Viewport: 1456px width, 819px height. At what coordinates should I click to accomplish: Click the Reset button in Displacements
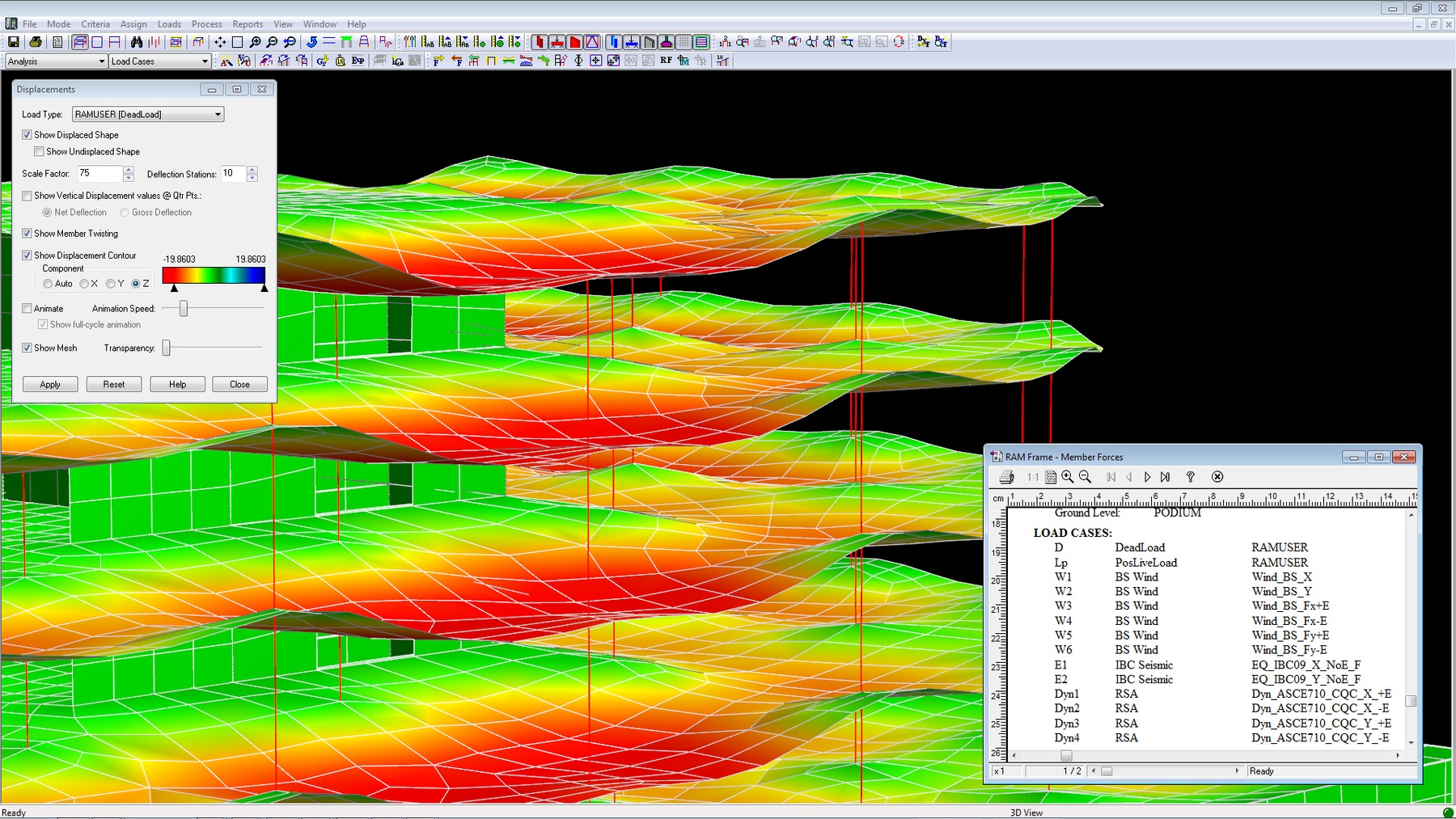coord(114,385)
